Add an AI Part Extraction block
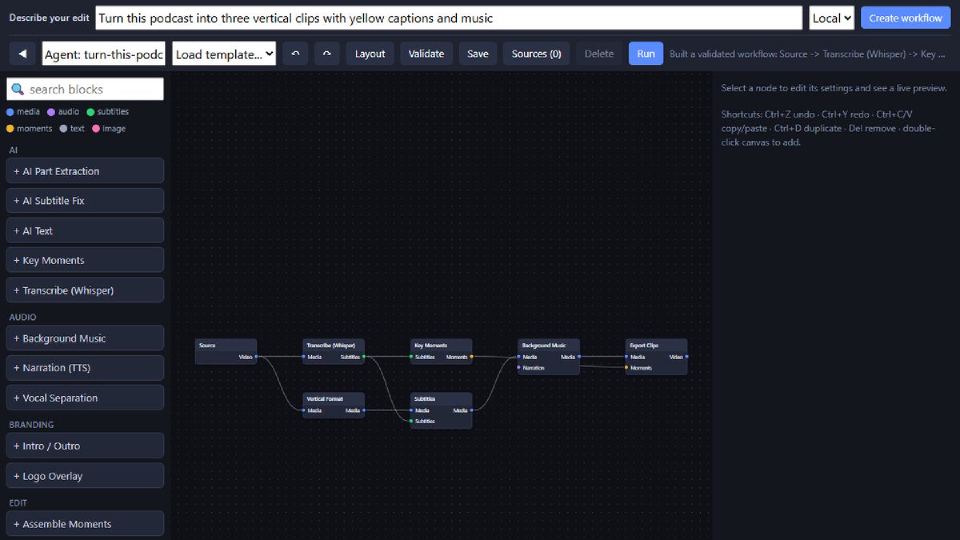960x540 pixels. coord(85,171)
